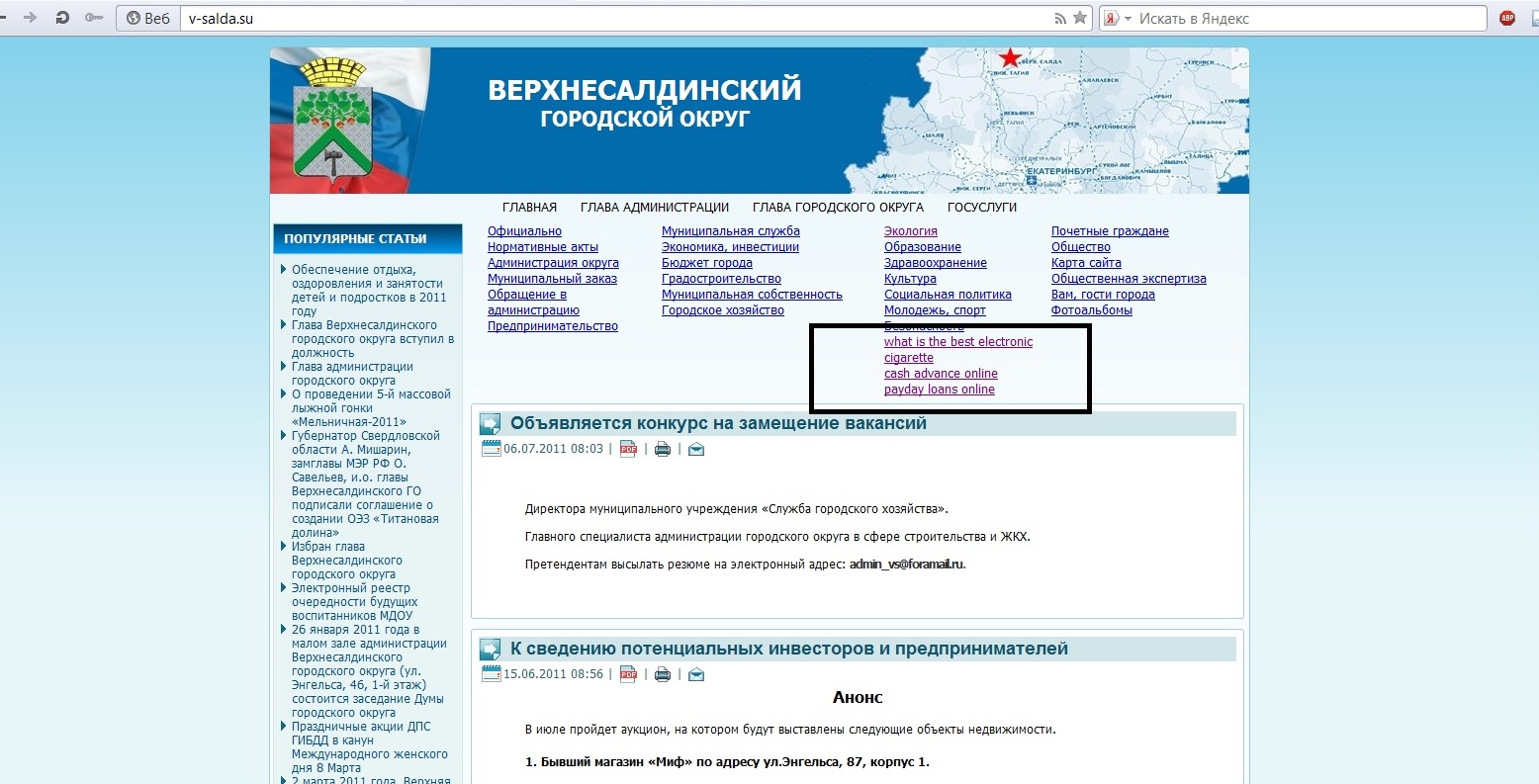Click the Веб site info badge
The height and width of the screenshot is (784, 1539).
[148, 18]
